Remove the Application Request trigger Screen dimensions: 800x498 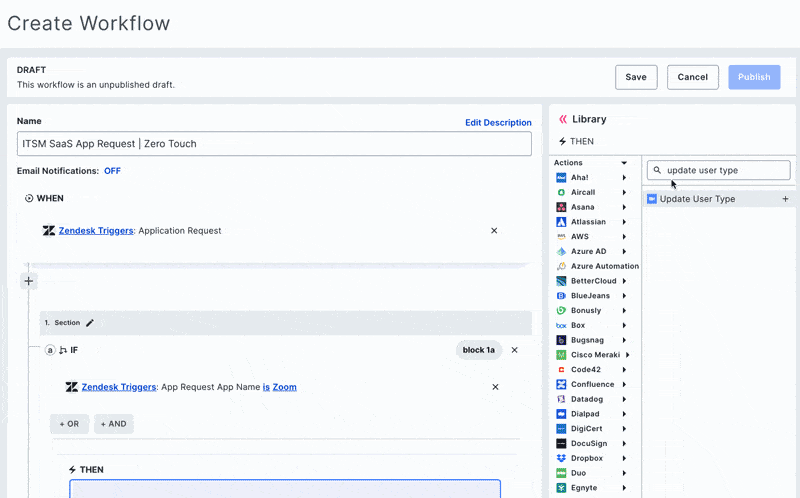coord(494,231)
